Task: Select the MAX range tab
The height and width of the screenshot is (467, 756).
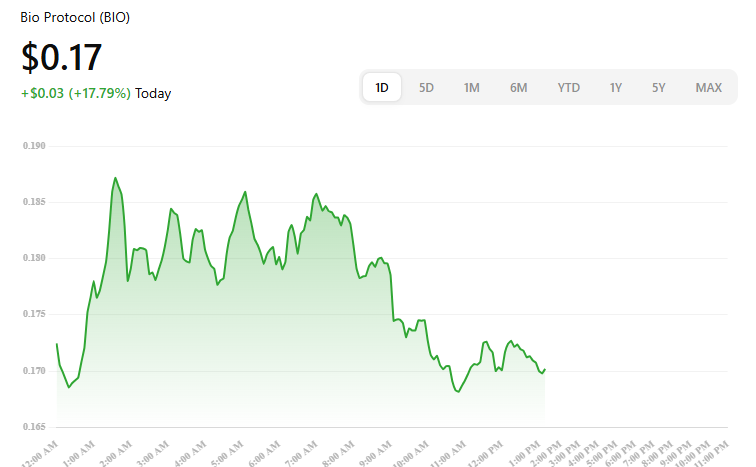Action: point(709,88)
